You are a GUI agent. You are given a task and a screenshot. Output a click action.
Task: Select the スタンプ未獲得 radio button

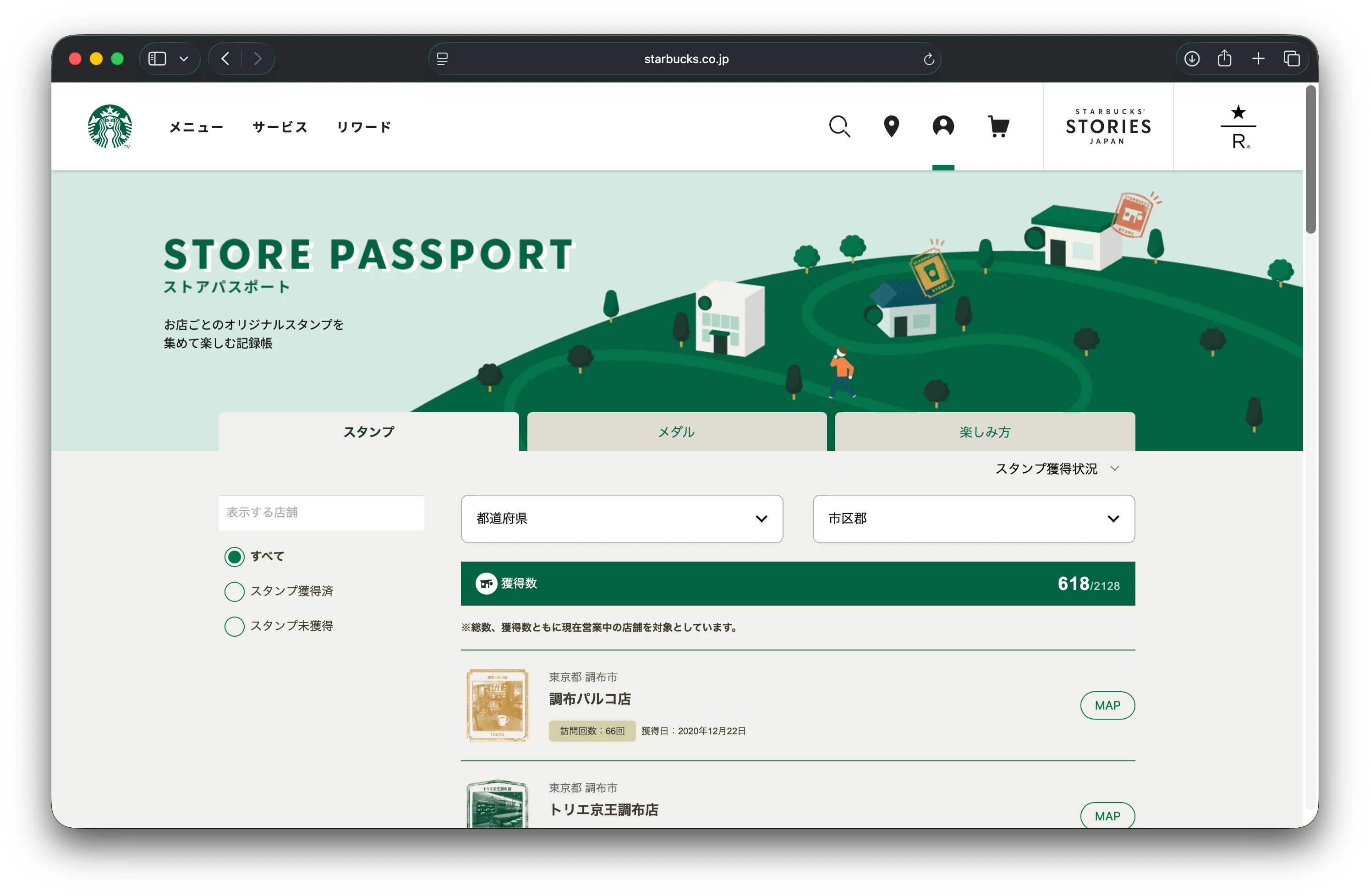[x=234, y=626]
